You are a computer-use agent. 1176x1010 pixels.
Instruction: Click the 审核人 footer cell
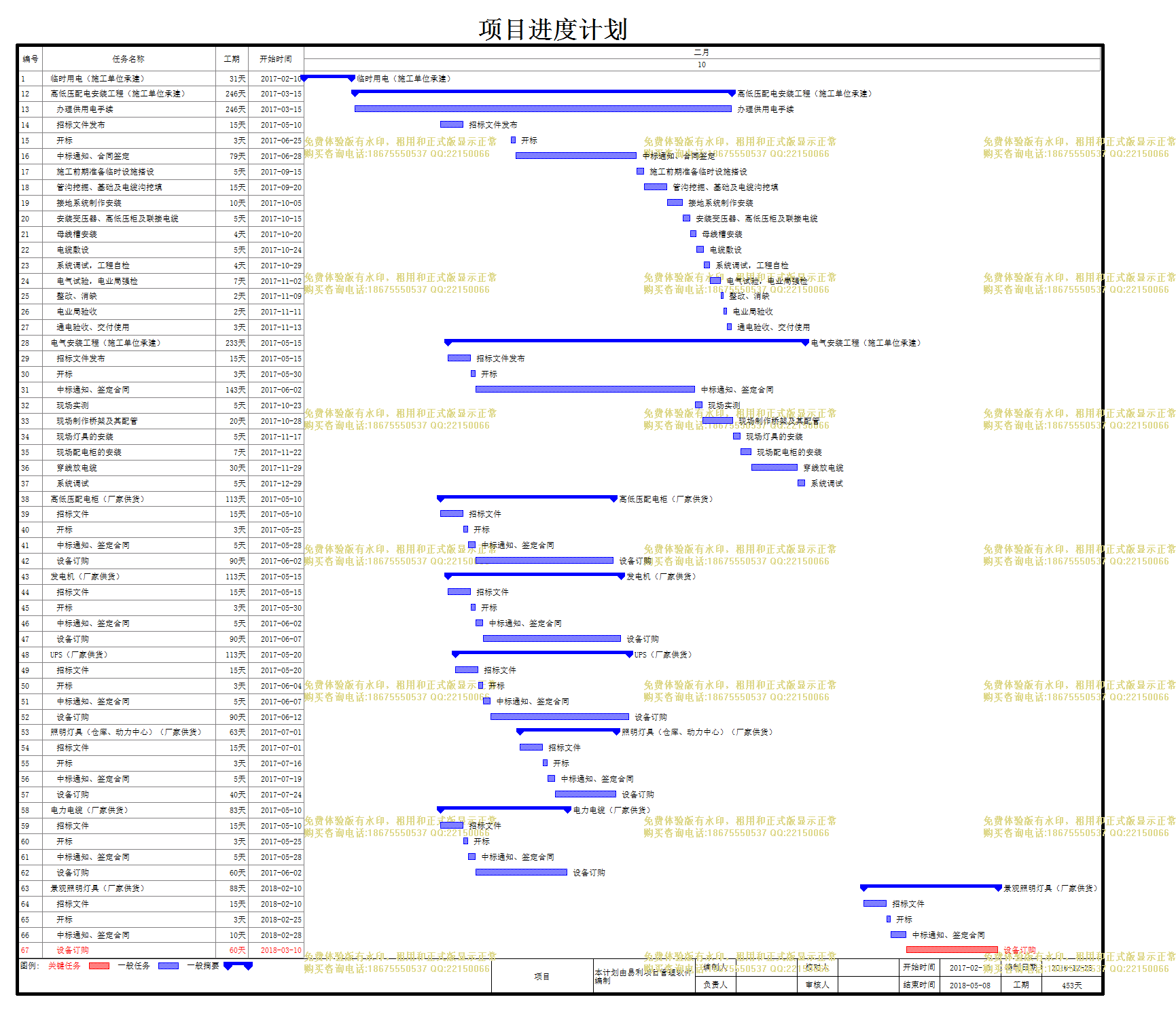tap(817, 985)
